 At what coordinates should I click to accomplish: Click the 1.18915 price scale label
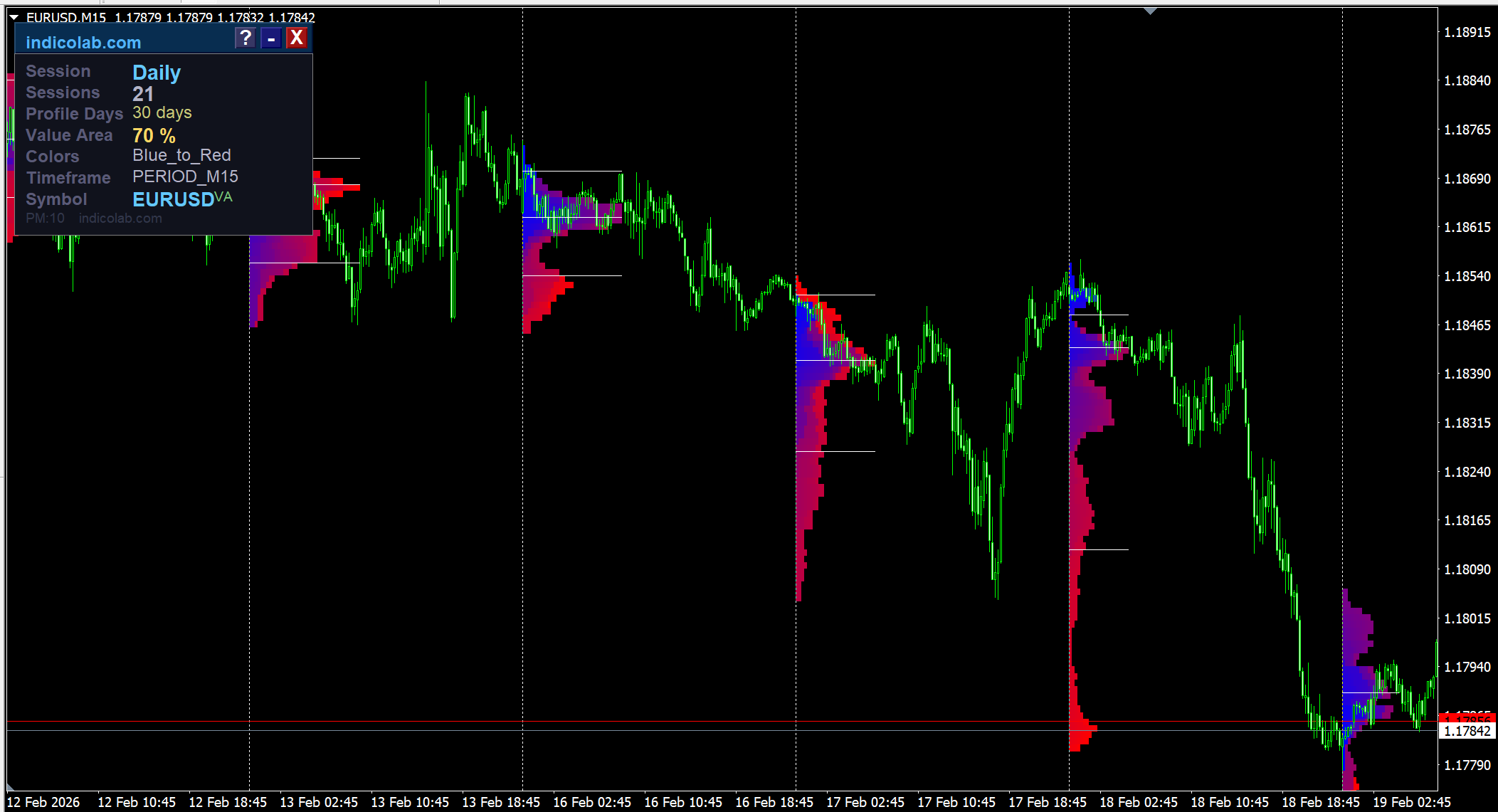click(x=1467, y=32)
